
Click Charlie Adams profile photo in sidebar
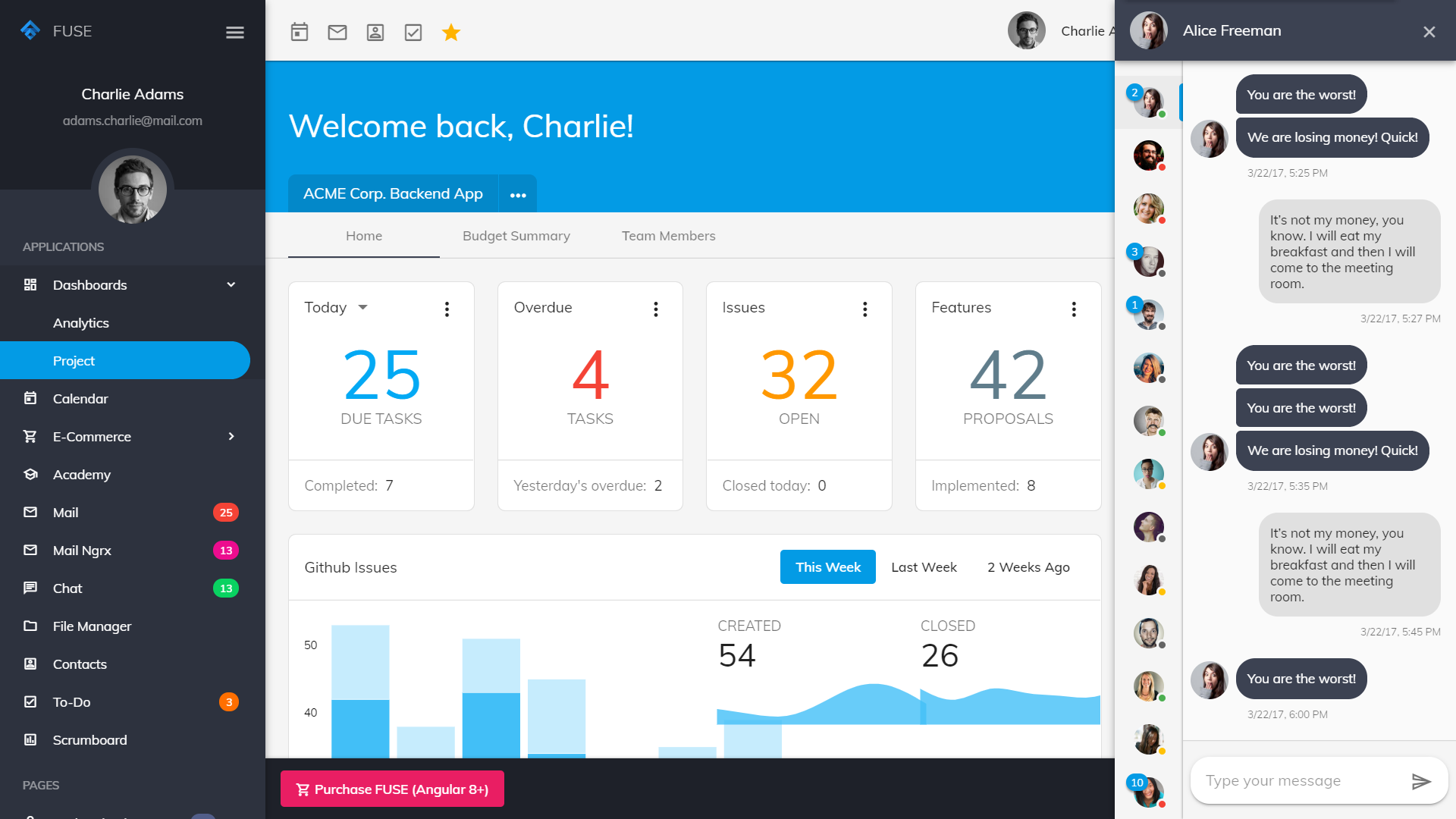[x=133, y=190]
